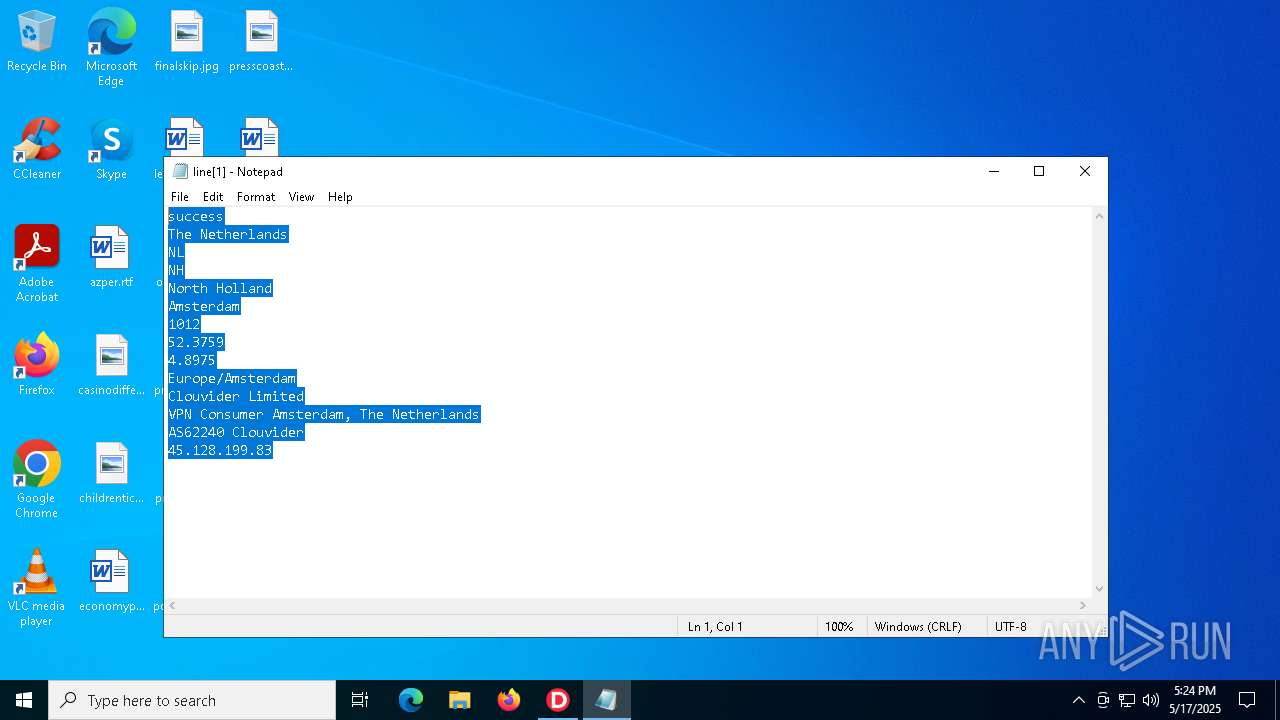Click 'AS62240 Clouvider' line
Viewport: 1280px width, 720px height.
click(236, 432)
